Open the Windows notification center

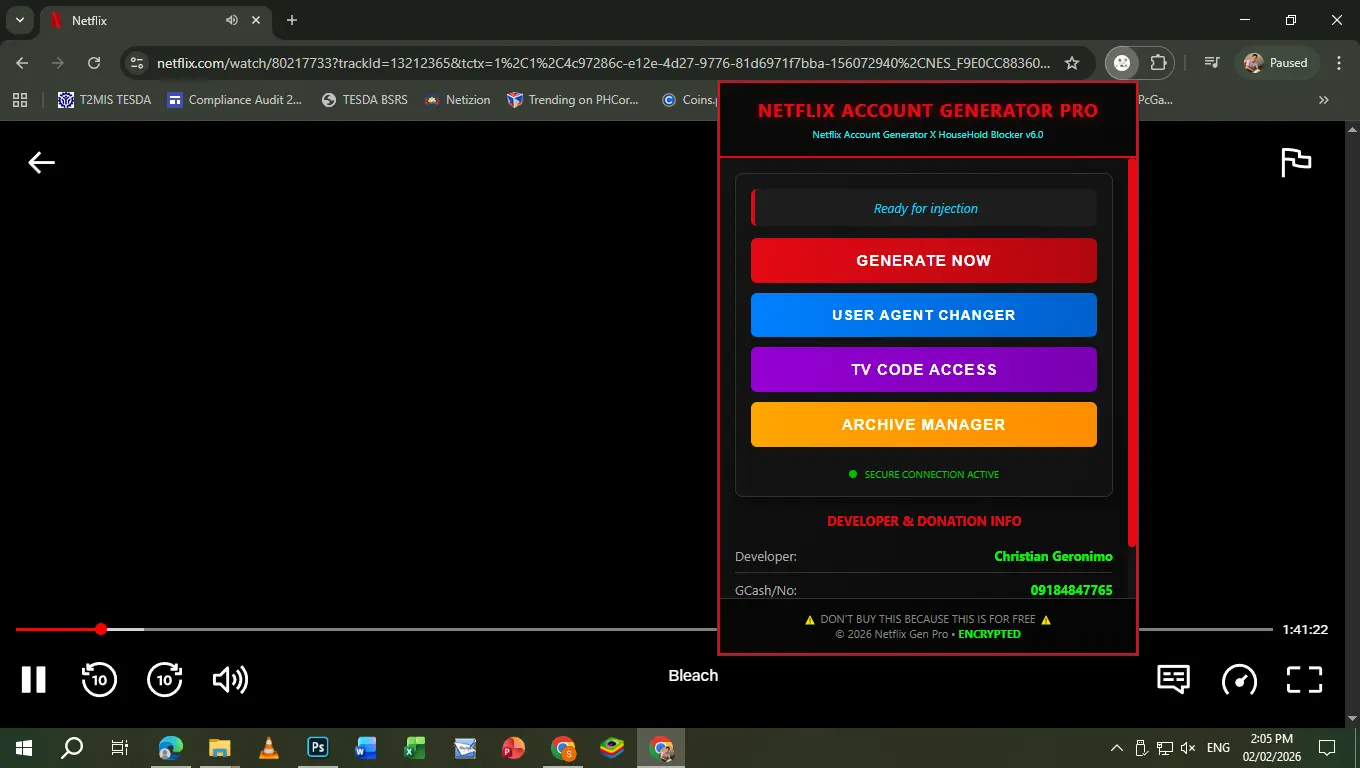tap(1327, 748)
